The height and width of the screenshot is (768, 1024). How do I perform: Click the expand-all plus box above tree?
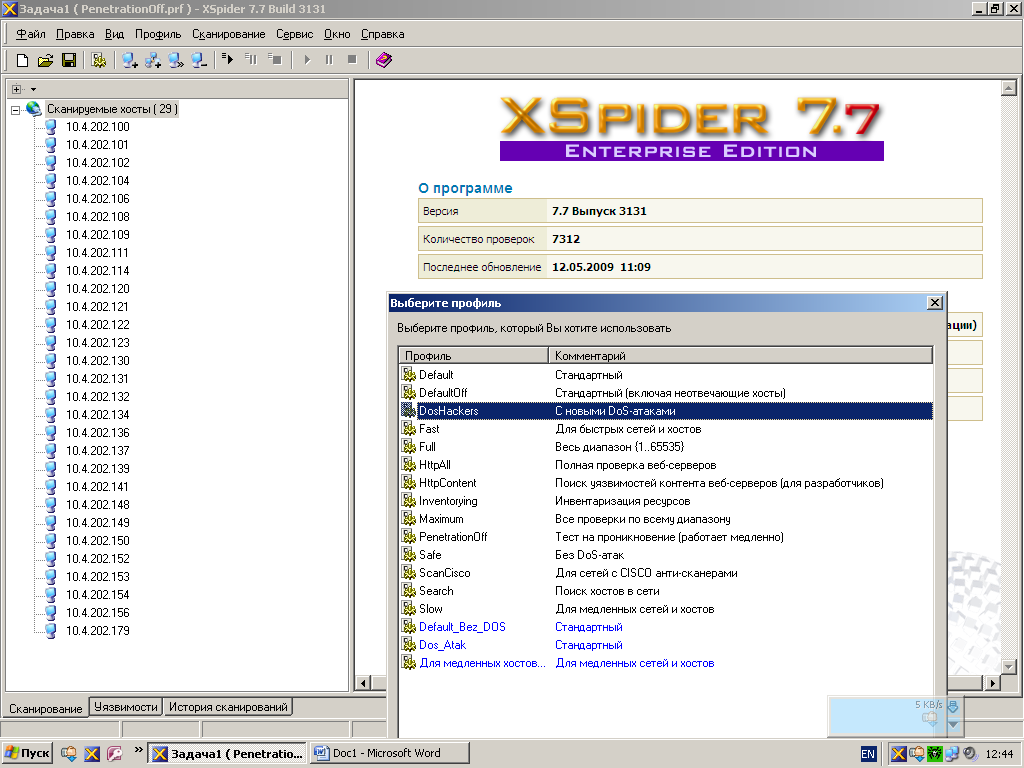(16, 90)
